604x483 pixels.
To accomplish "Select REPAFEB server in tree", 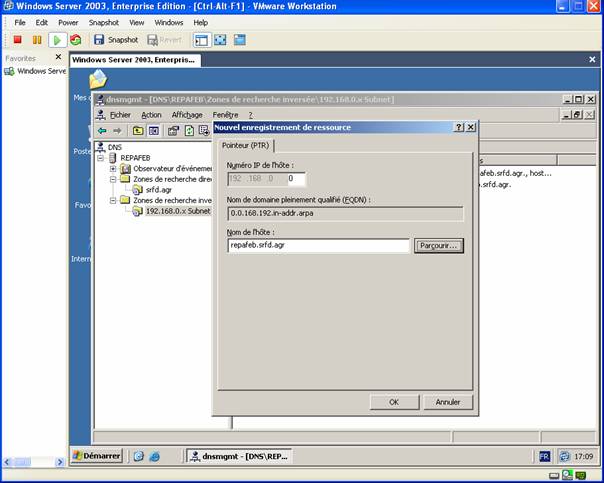I will click(135, 158).
